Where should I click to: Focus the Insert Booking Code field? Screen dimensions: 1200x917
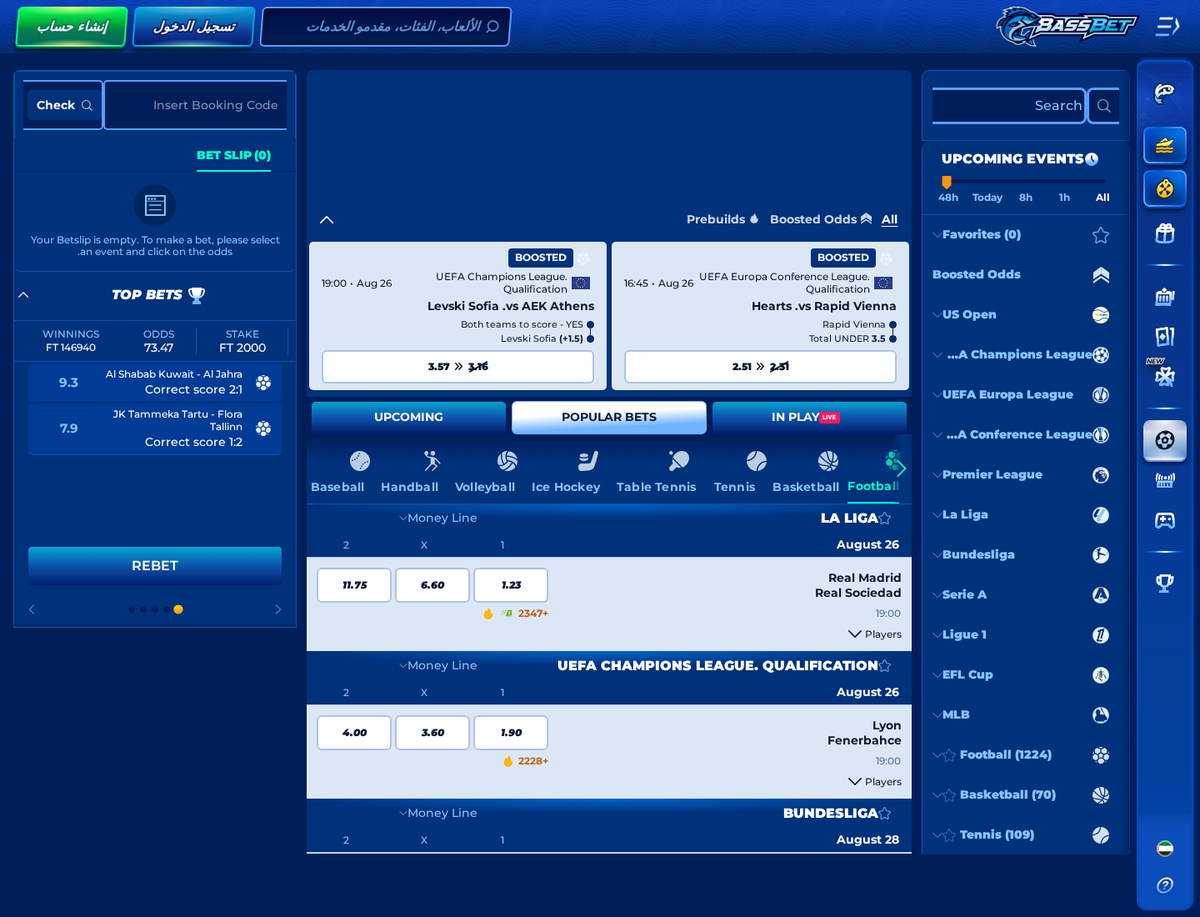[x=196, y=105]
